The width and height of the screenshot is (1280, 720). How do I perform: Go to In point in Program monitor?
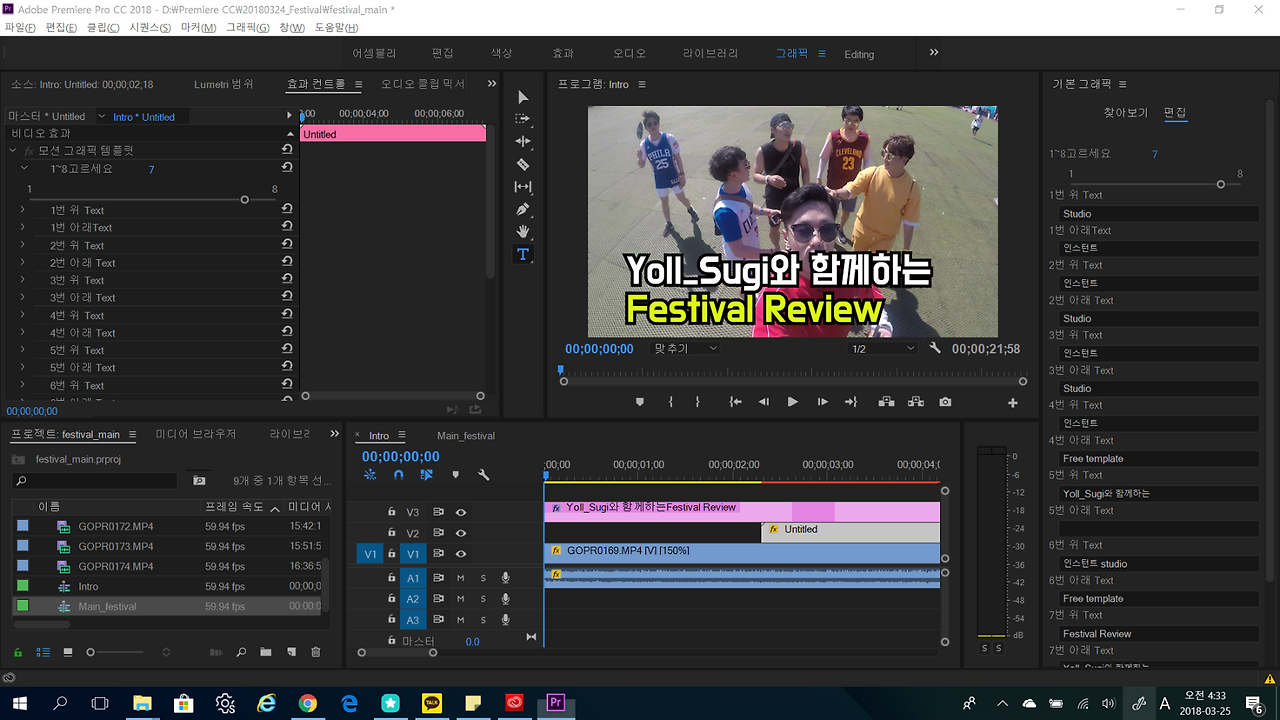pos(735,402)
